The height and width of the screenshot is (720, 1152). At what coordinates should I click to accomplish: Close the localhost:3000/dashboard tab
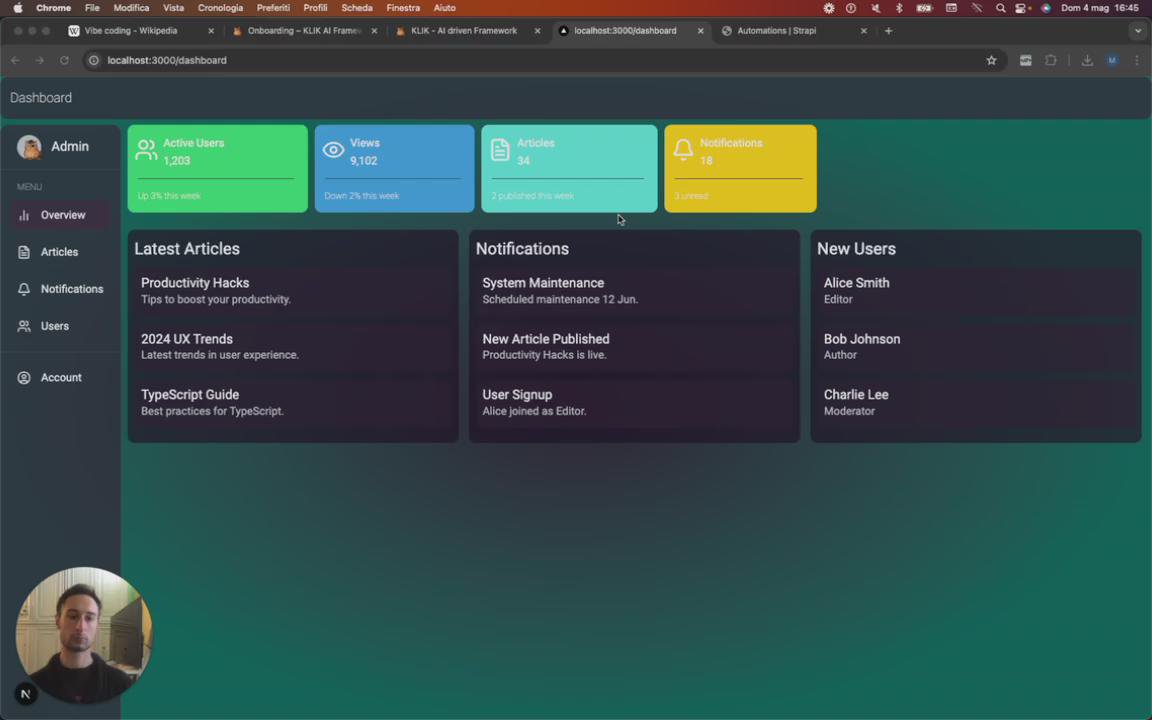click(700, 31)
